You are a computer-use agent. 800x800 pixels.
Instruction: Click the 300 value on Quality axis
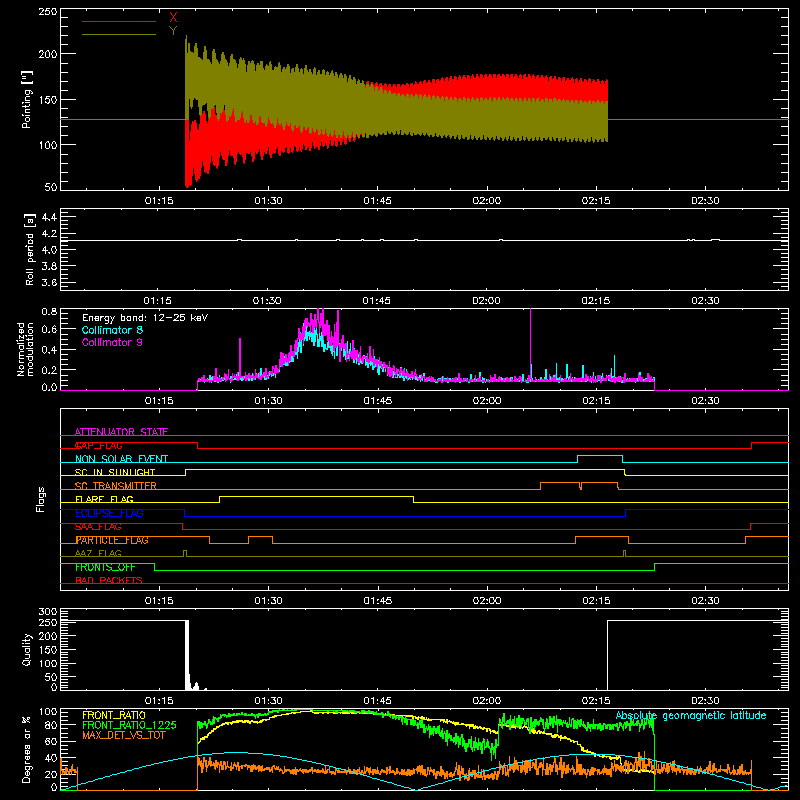[48, 612]
